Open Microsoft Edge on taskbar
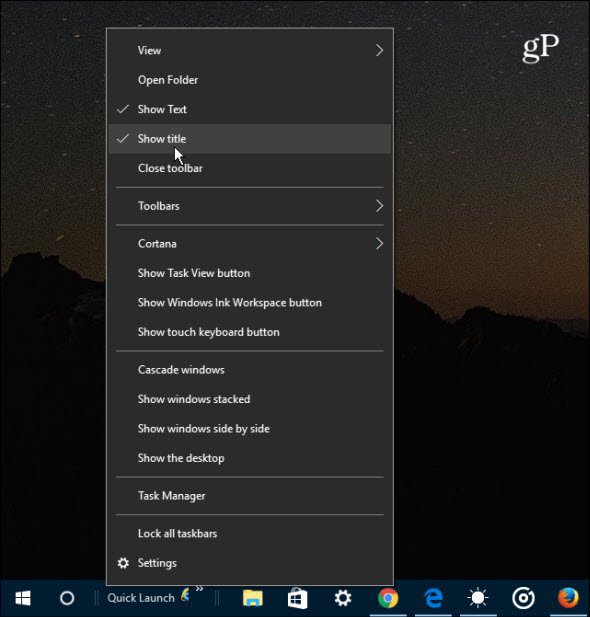 [433, 599]
